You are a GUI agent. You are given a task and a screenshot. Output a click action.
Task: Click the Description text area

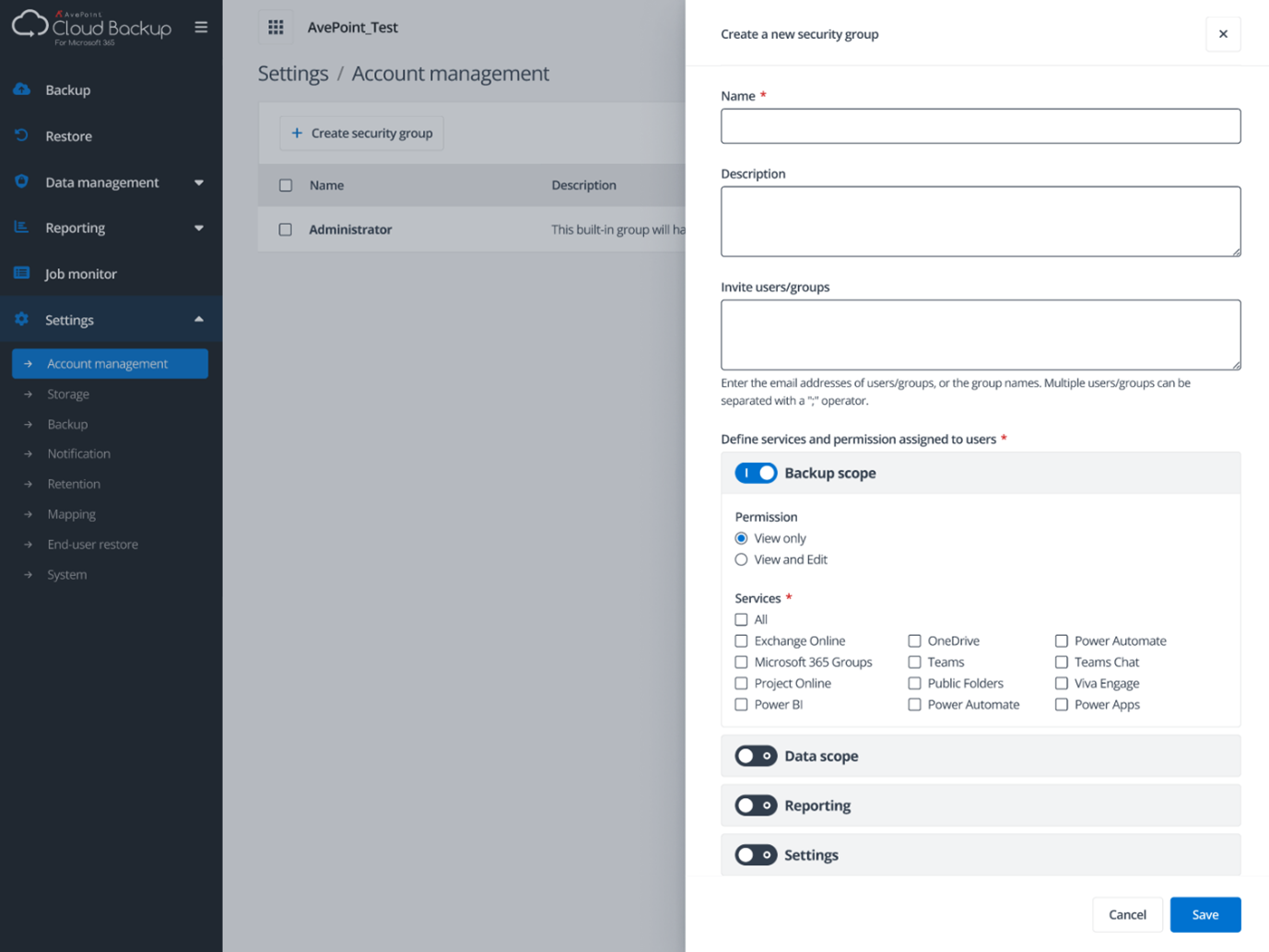(981, 221)
